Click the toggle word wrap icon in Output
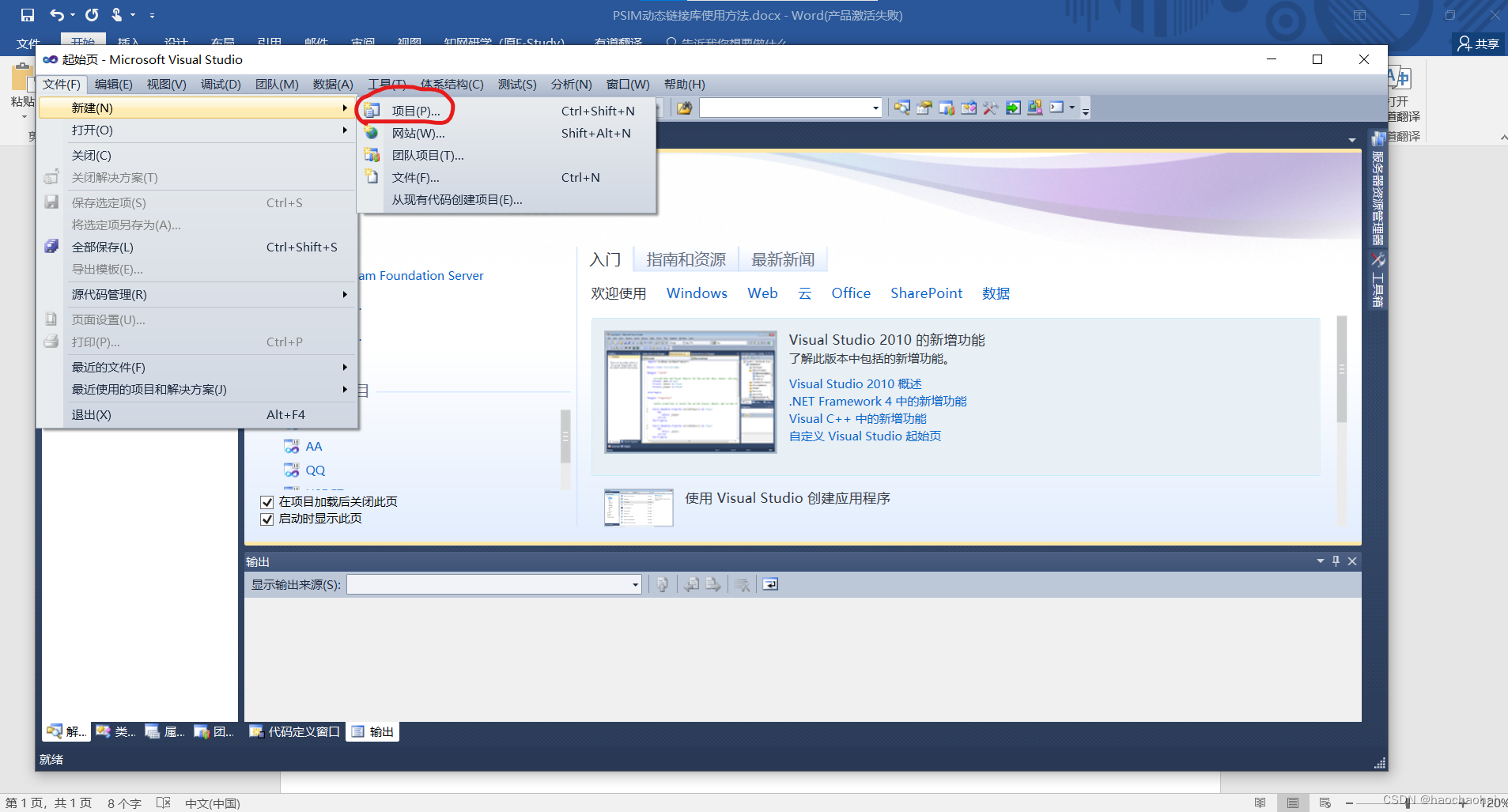1508x812 pixels. pos(769,584)
